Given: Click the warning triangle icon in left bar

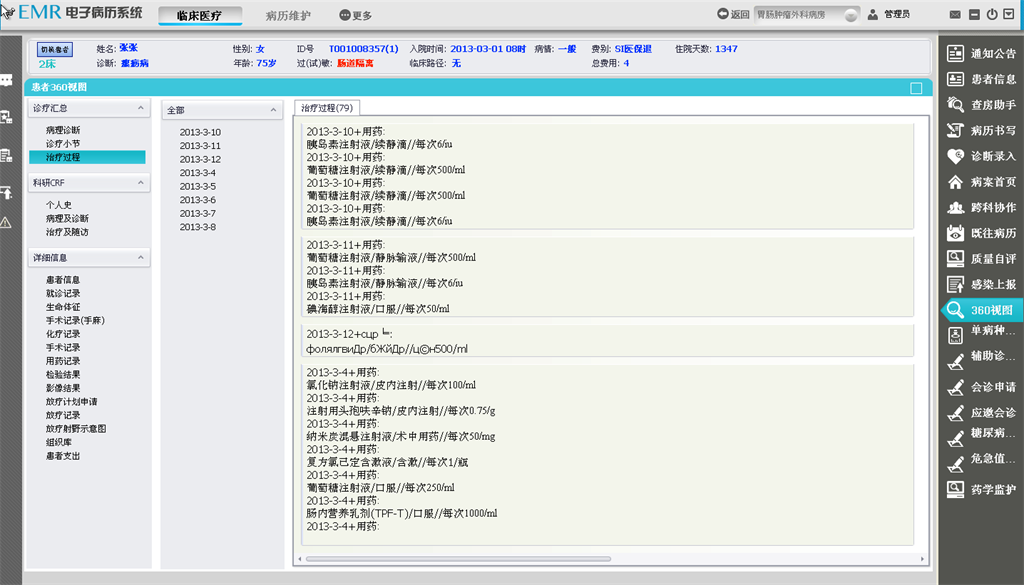Looking at the screenshot, I should click(x=6, y=222).
